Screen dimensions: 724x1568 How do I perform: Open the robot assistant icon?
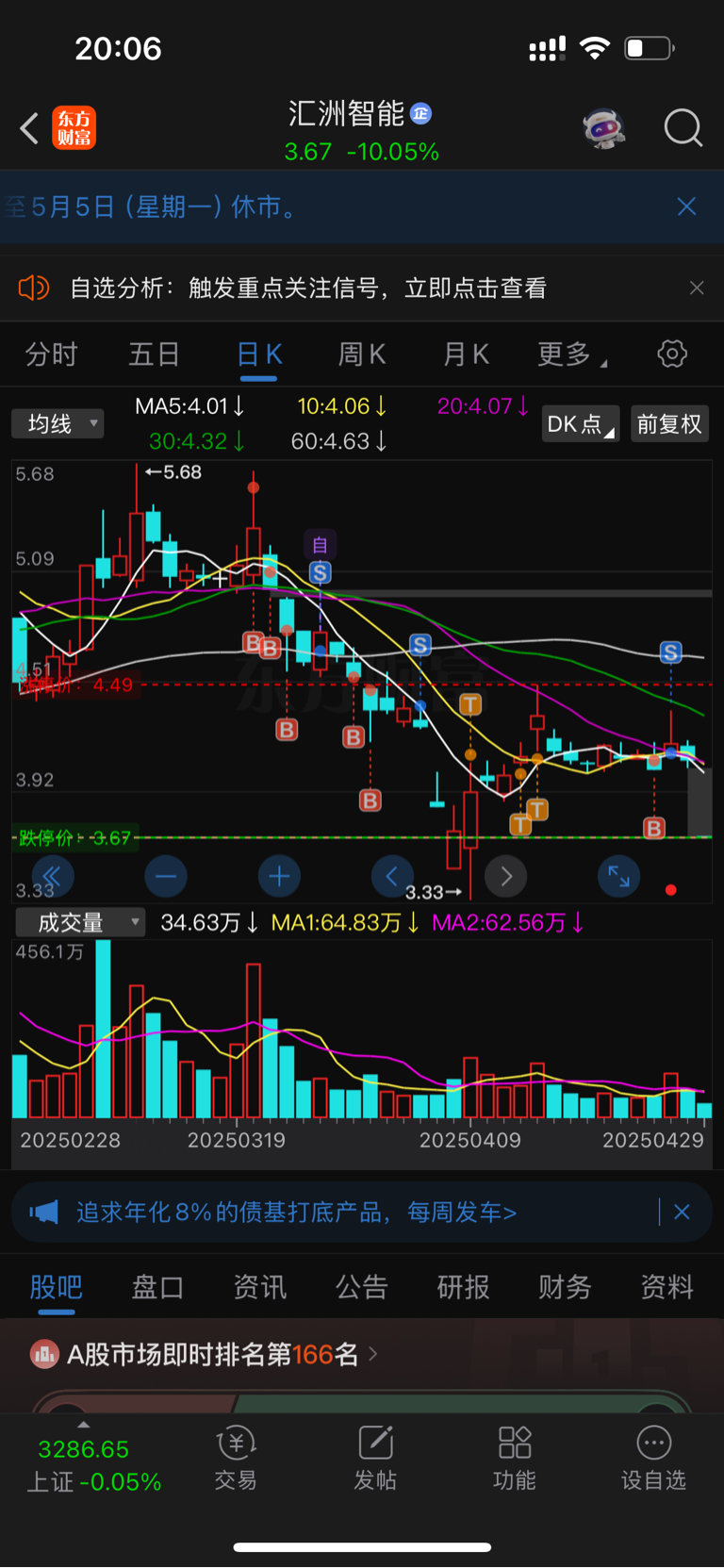pos(604,128)
